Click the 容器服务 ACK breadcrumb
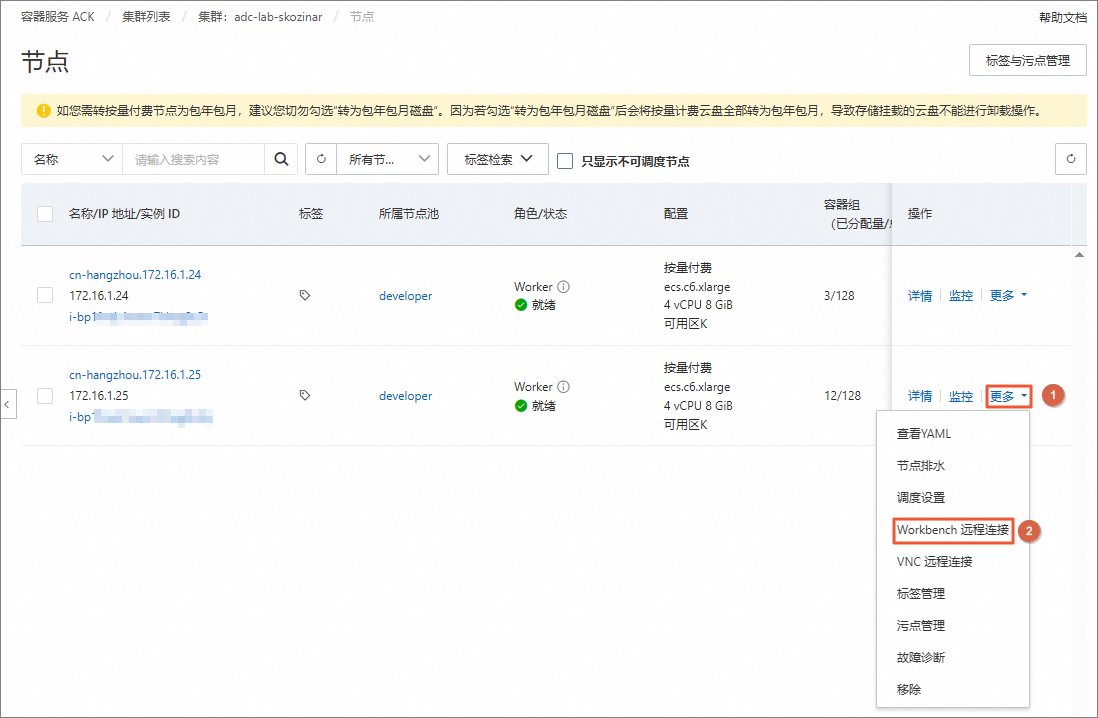Viewport: 1098px width, 718px height. [x=57, y=17]
